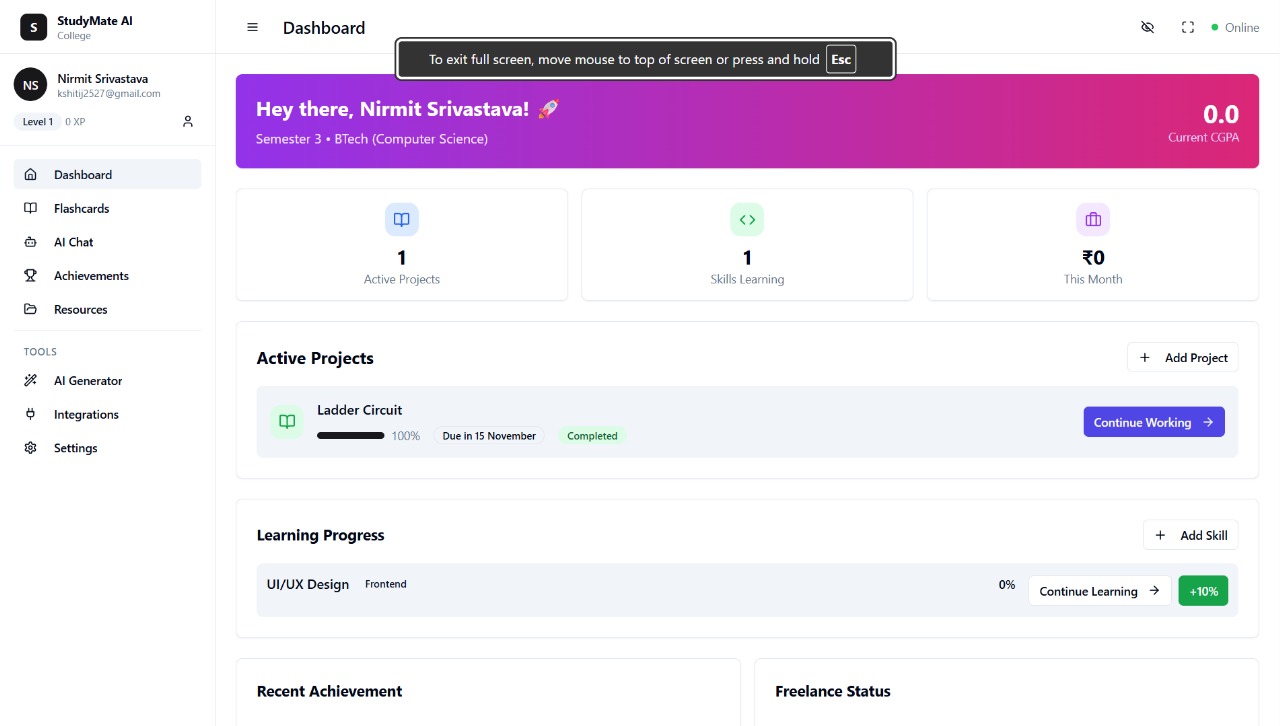Viewport: 1280px width, 726px height.
Task: Toggle privacy mode with the eye-off icon
Action: [1147, 27]
